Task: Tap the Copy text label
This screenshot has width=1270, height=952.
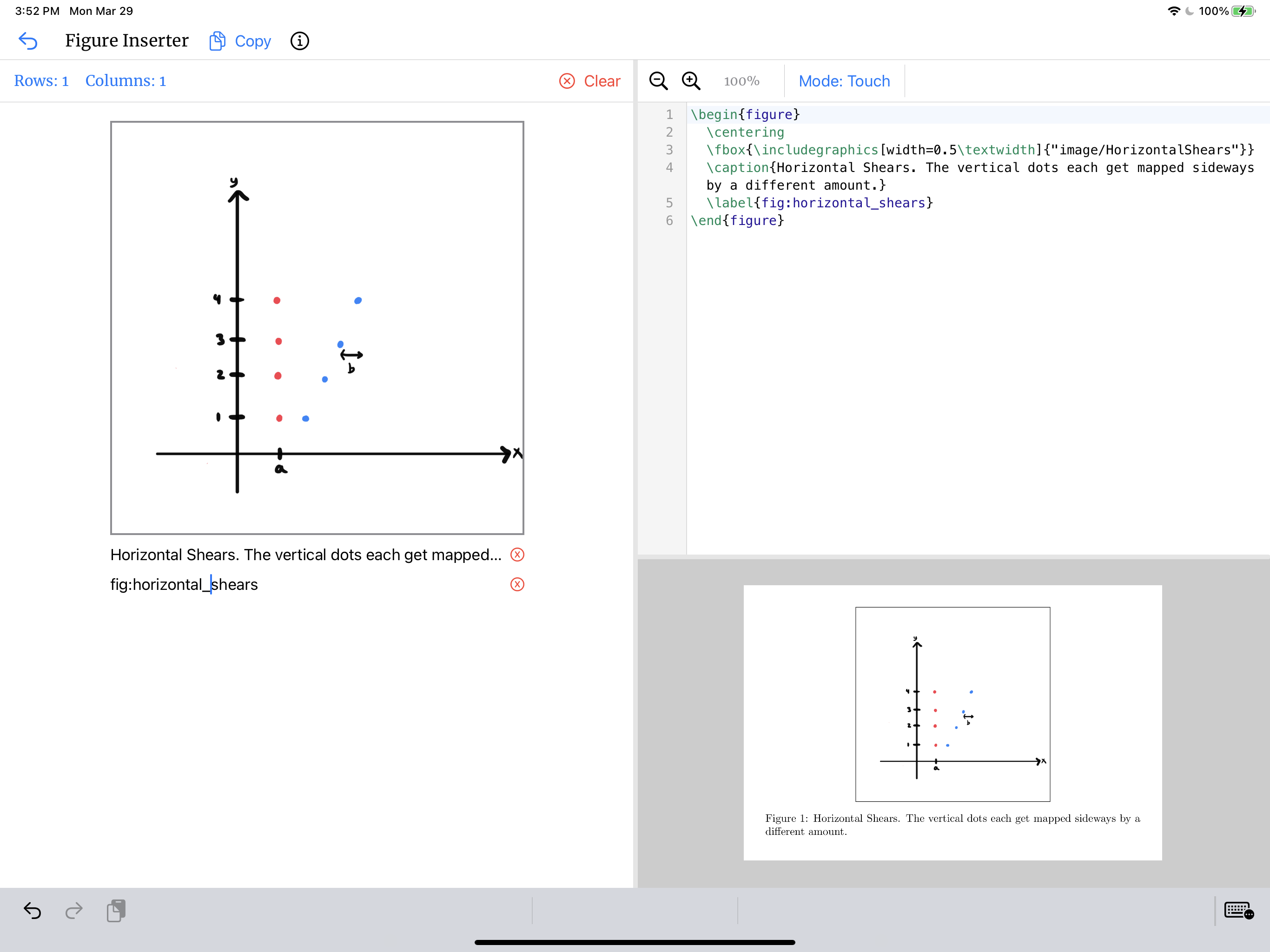Action: [x=252, y=41]
